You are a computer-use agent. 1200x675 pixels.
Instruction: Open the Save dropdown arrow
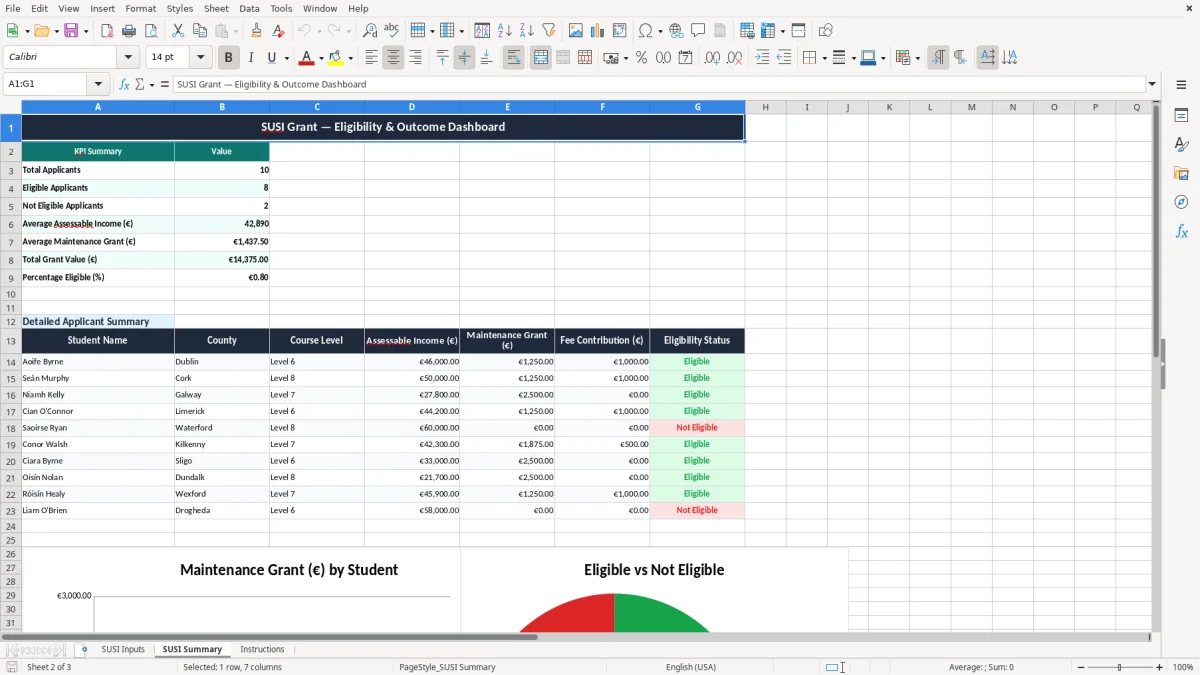tap(85, 31)
